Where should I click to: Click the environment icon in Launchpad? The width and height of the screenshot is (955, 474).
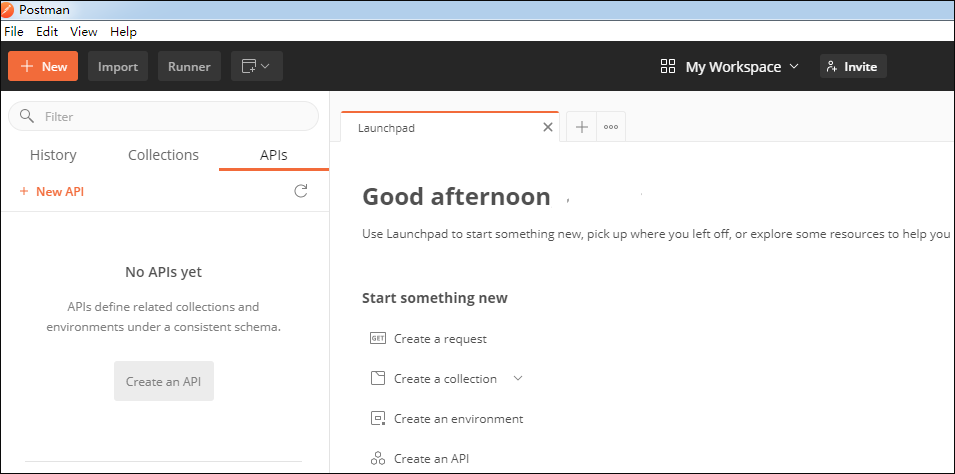coord(378,419)
